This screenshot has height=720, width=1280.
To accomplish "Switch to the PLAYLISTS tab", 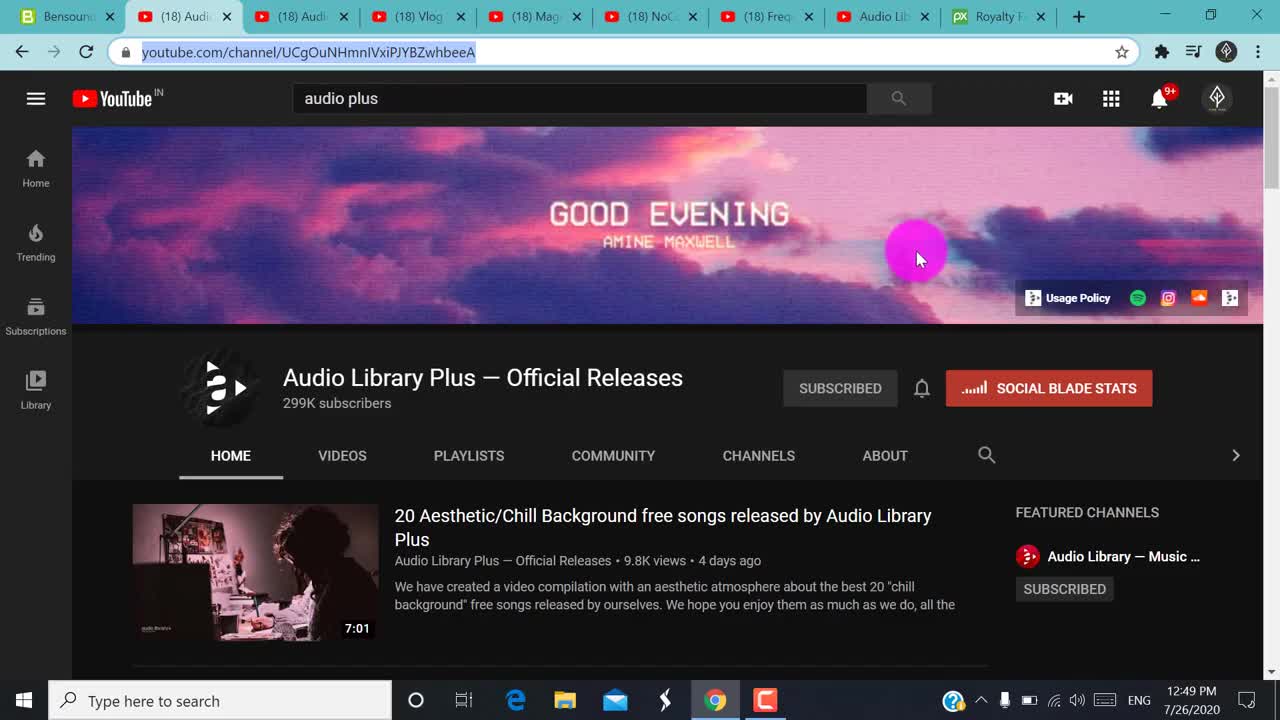I will [x=469, y=455].
